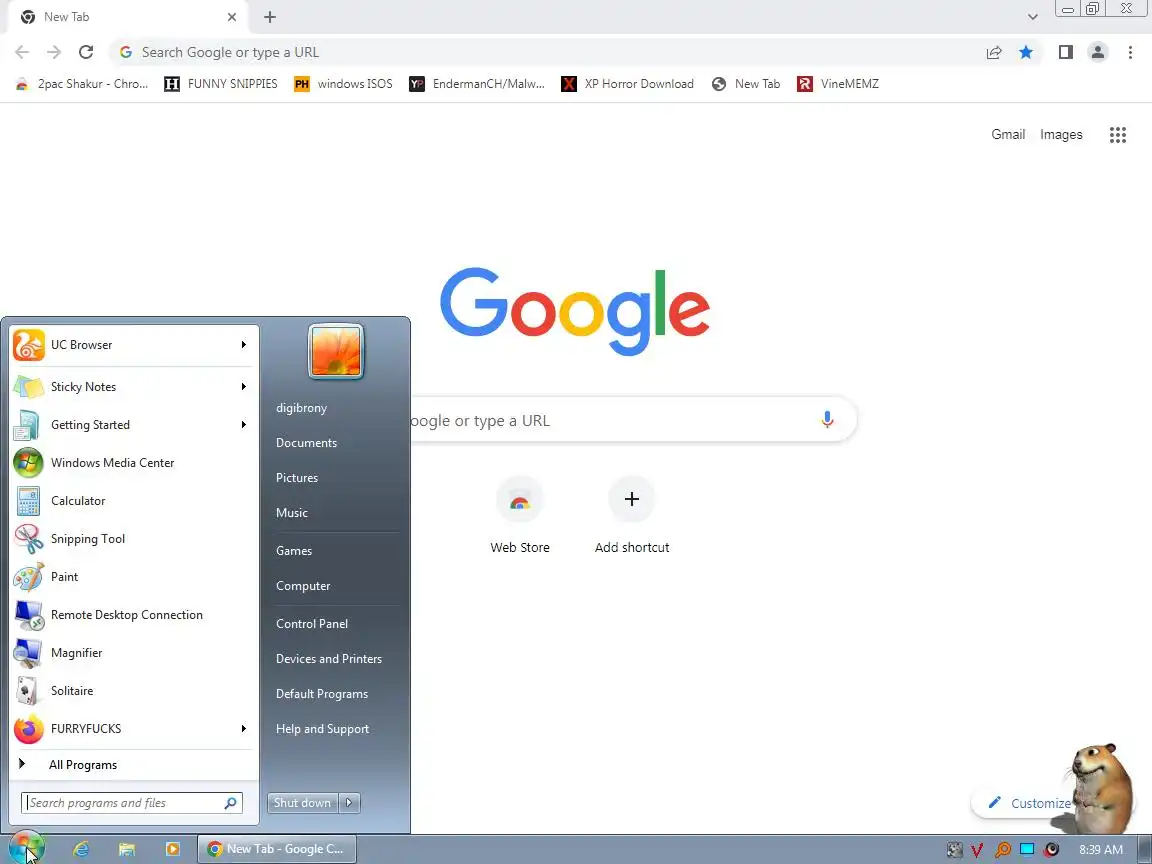Open Devices and Printers

328,659
